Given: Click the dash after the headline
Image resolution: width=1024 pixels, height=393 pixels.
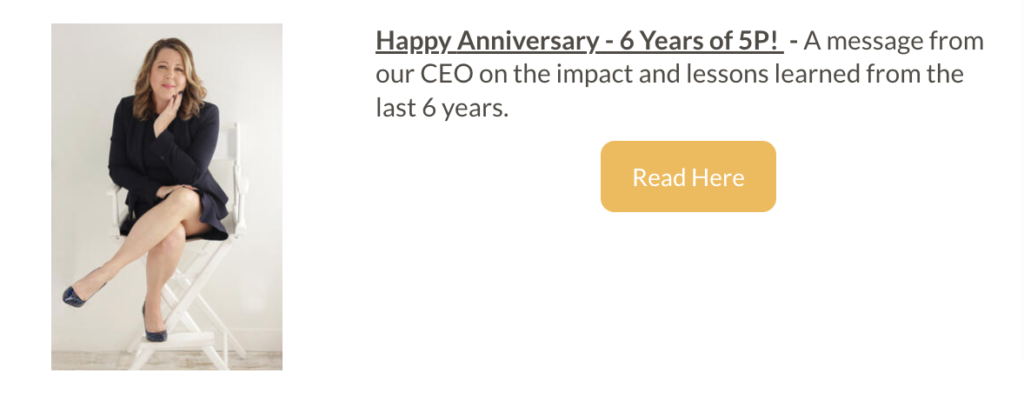Looking at the screenshot, I should click(x=793, y=42).
